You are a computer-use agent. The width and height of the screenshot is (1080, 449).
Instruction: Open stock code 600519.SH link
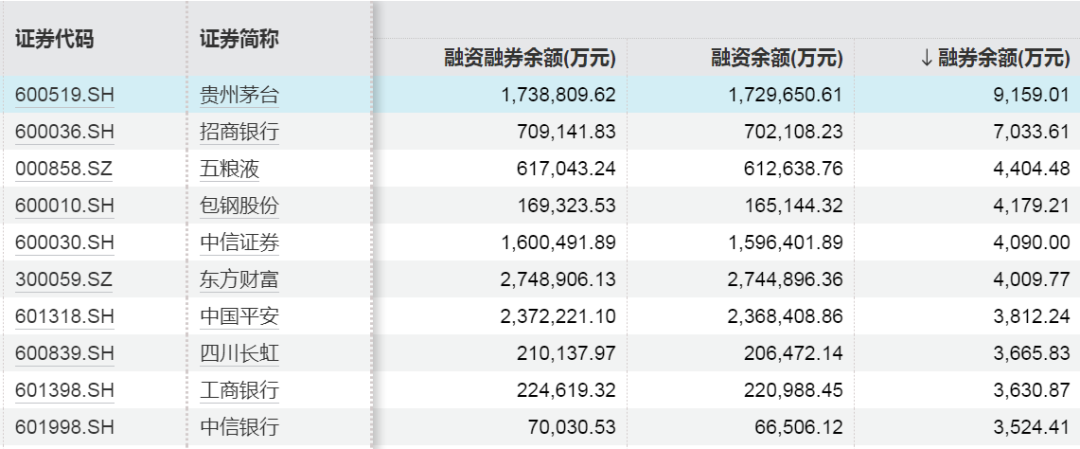[x=65, y=96]
